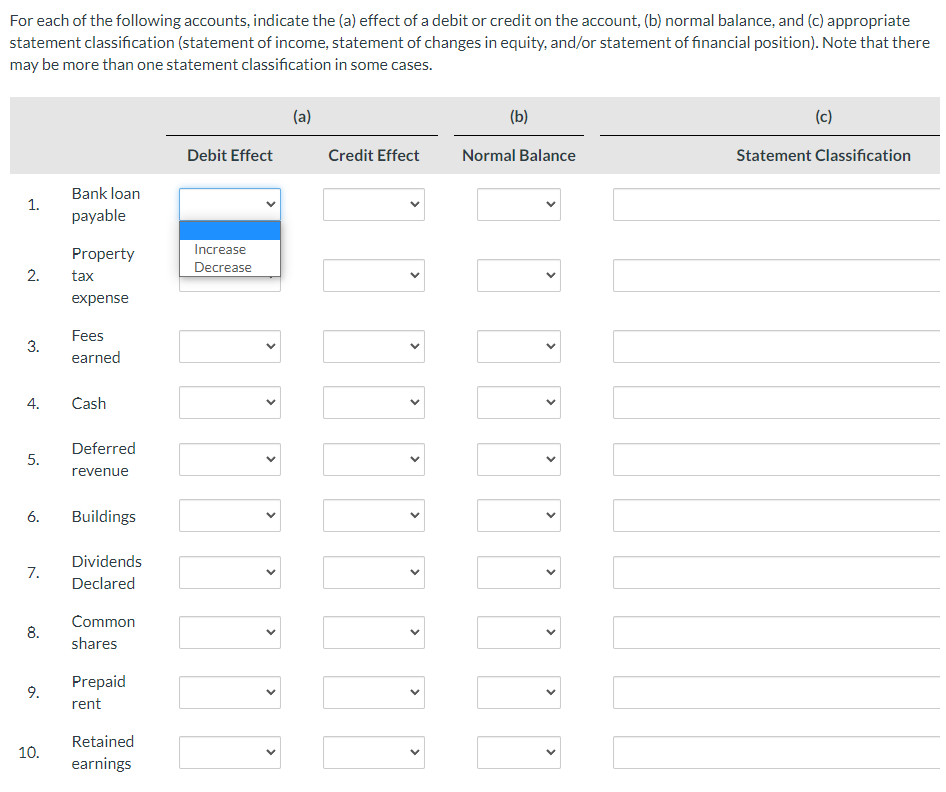Open Credit Effect dropdown for Dividends Declared
Screen dimensions: 946x792
(x=373, y=572)
